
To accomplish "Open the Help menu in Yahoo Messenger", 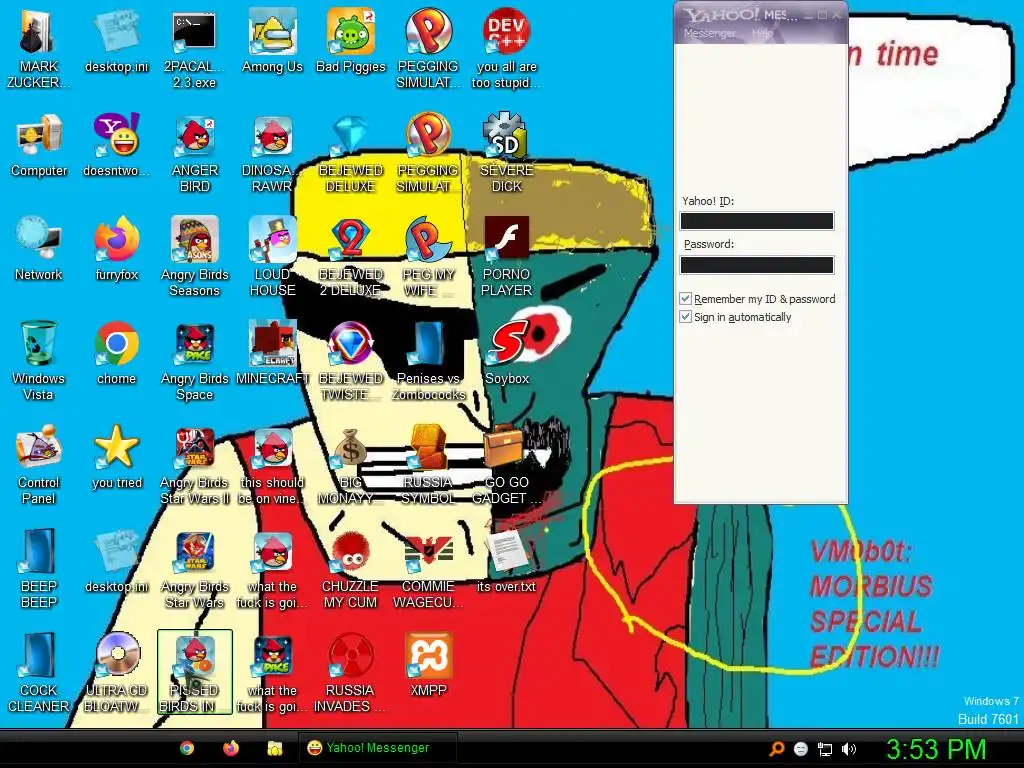I will 762,33.
